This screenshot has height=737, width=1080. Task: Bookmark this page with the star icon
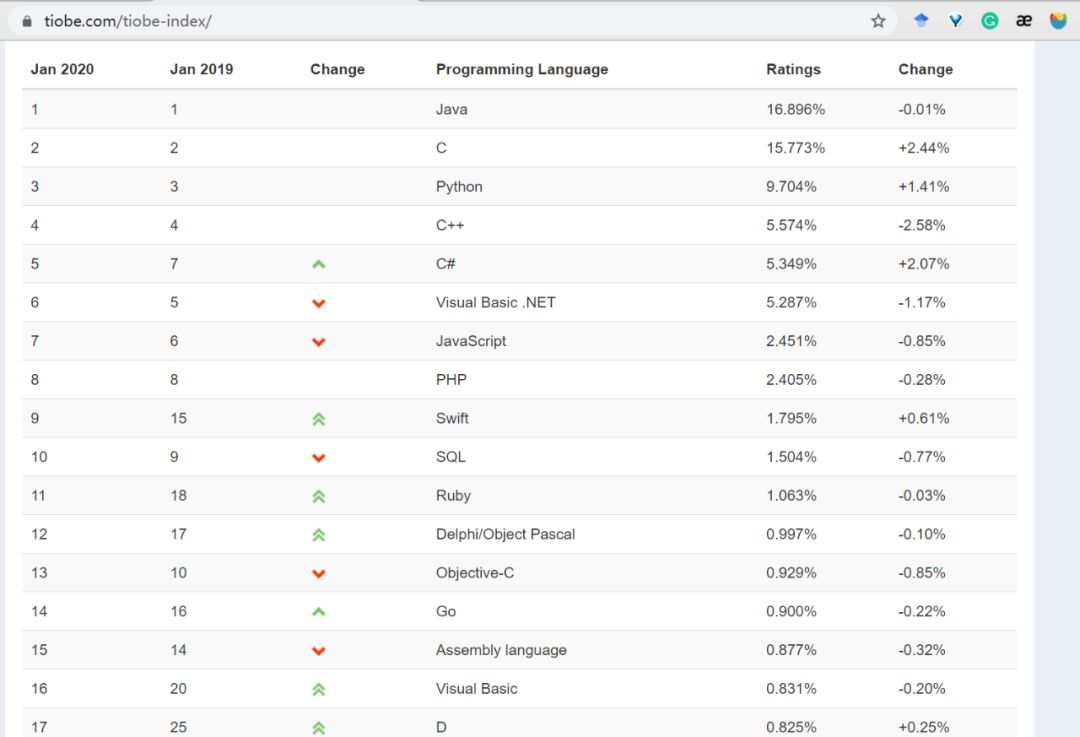878,21
